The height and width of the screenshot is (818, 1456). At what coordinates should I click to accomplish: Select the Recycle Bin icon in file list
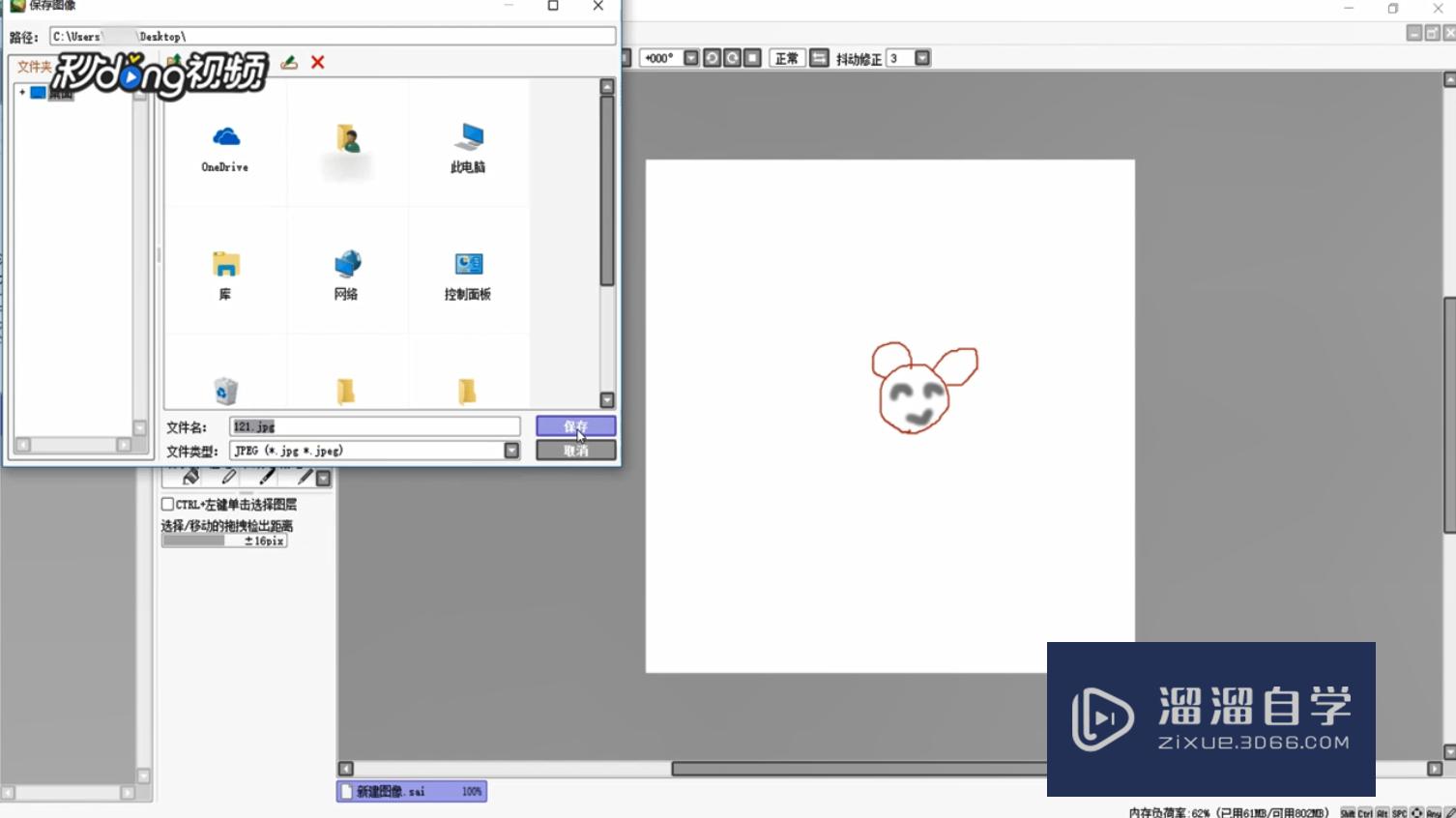(225, 391)
